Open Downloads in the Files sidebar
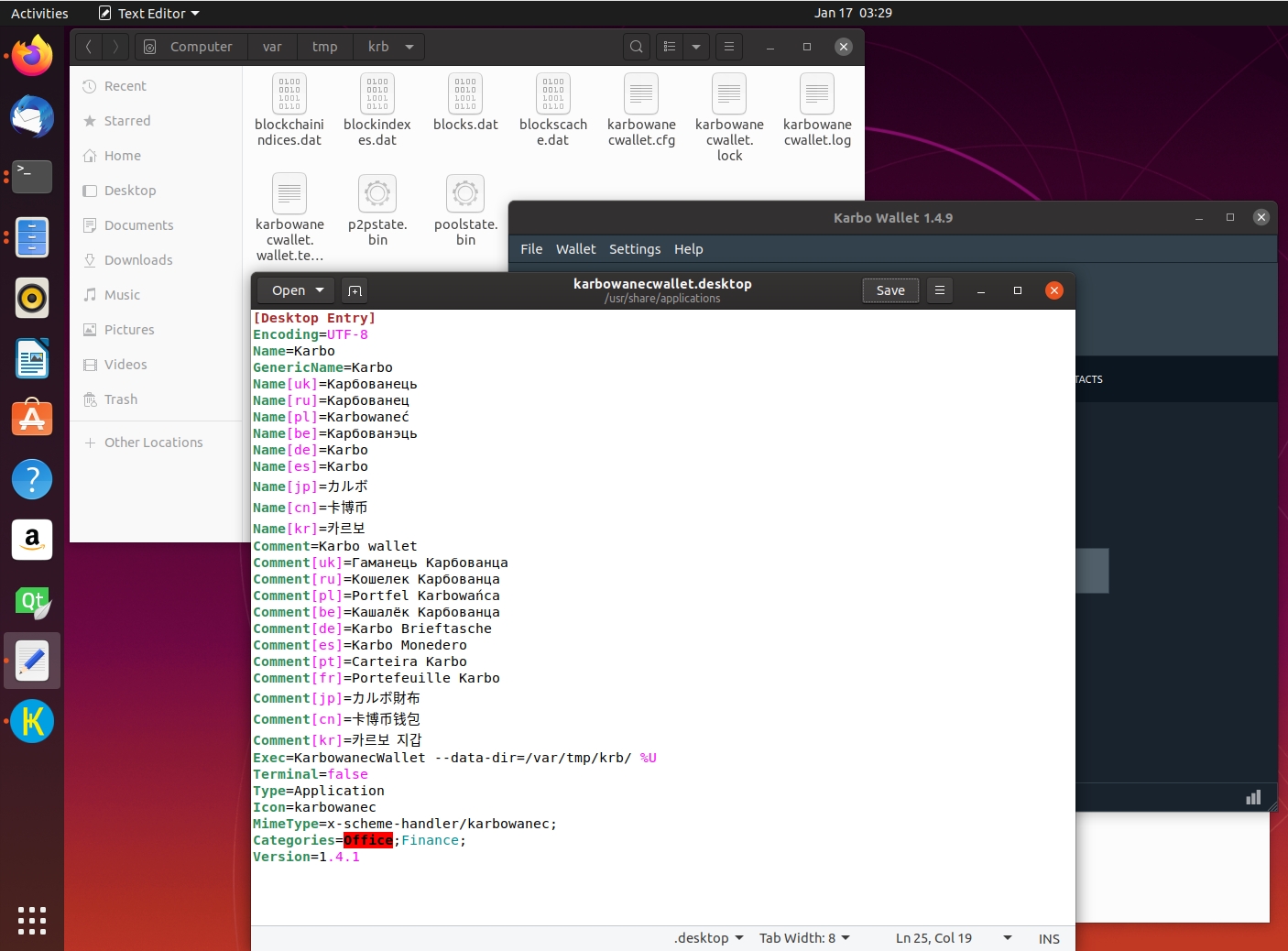Viewport: 1288px width, 951px height. (156, 260)
